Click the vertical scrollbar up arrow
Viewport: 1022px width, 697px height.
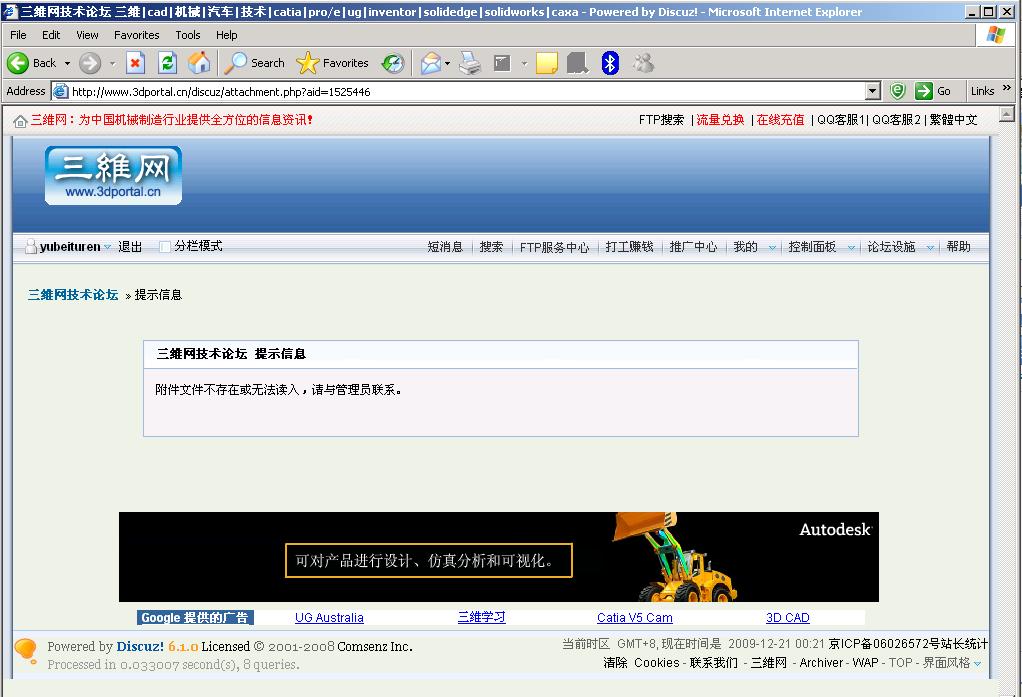pos(1007,115)
